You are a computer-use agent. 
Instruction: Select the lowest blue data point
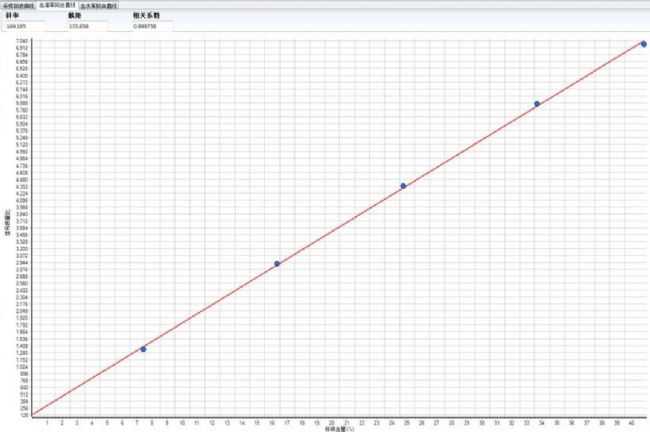pyautogui.click(x=143, y=349)
